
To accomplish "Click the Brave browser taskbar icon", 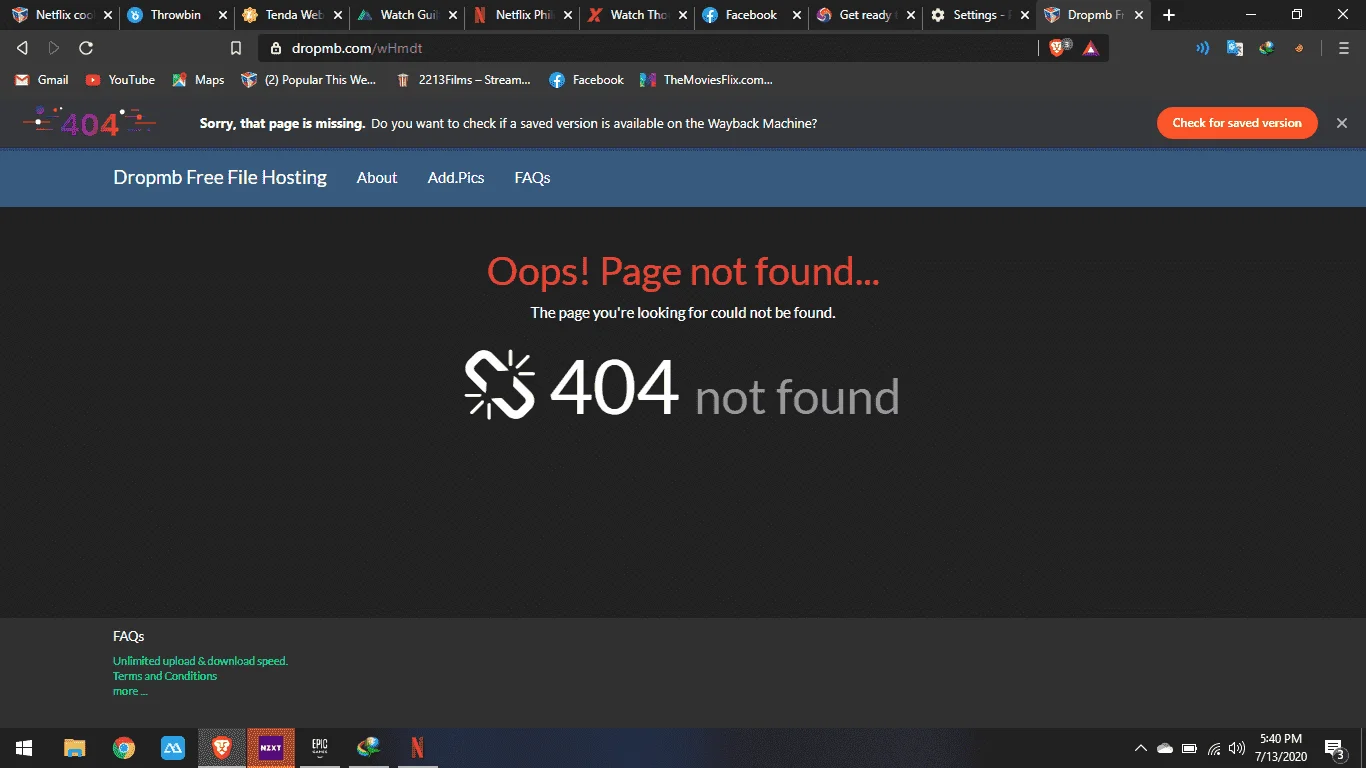I will click(222, 748).
